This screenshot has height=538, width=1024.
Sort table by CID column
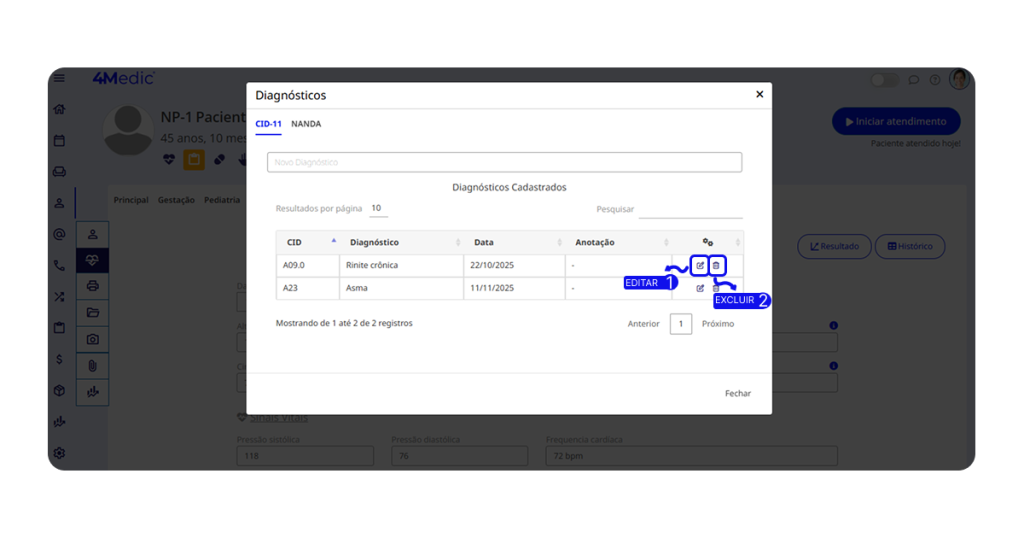310,242
